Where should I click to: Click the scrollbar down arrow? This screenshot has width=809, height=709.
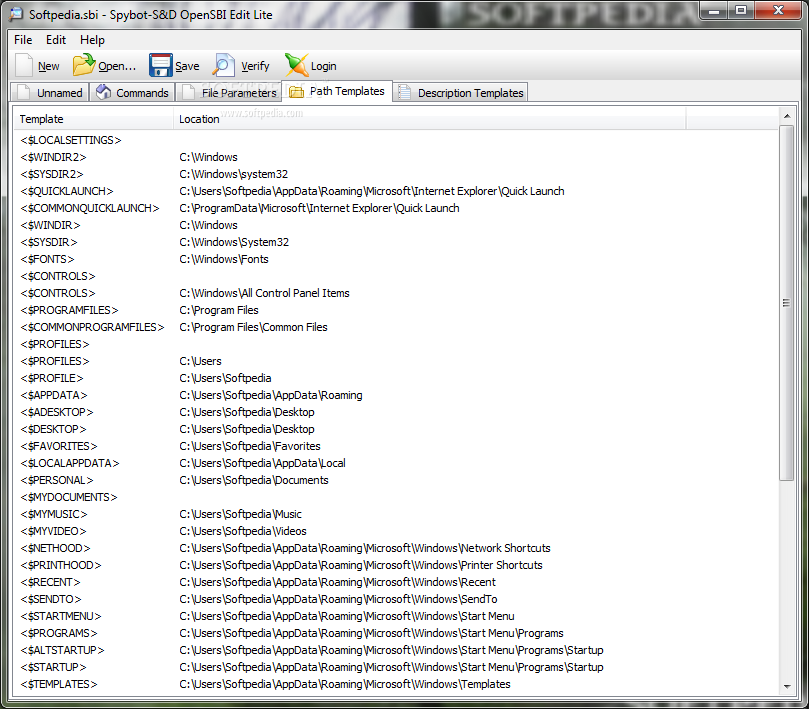[787, 686]
